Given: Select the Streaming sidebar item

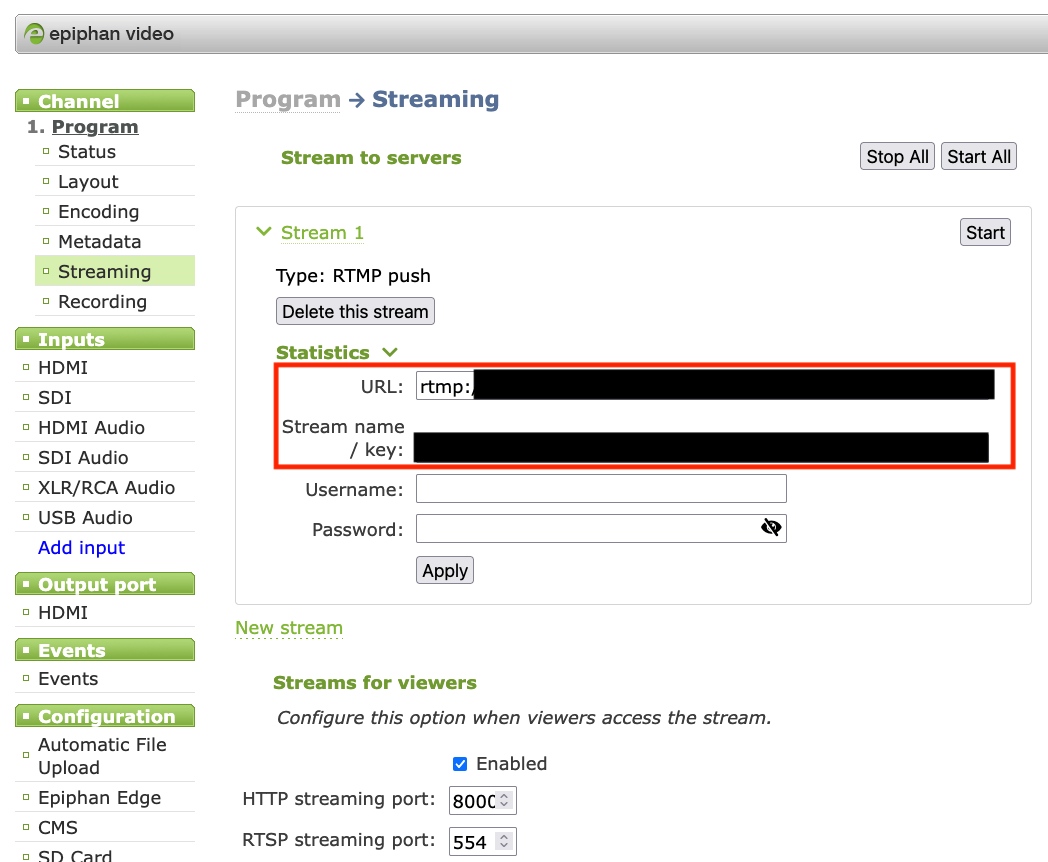Looking at the screenshot, I should pos(114,271).
